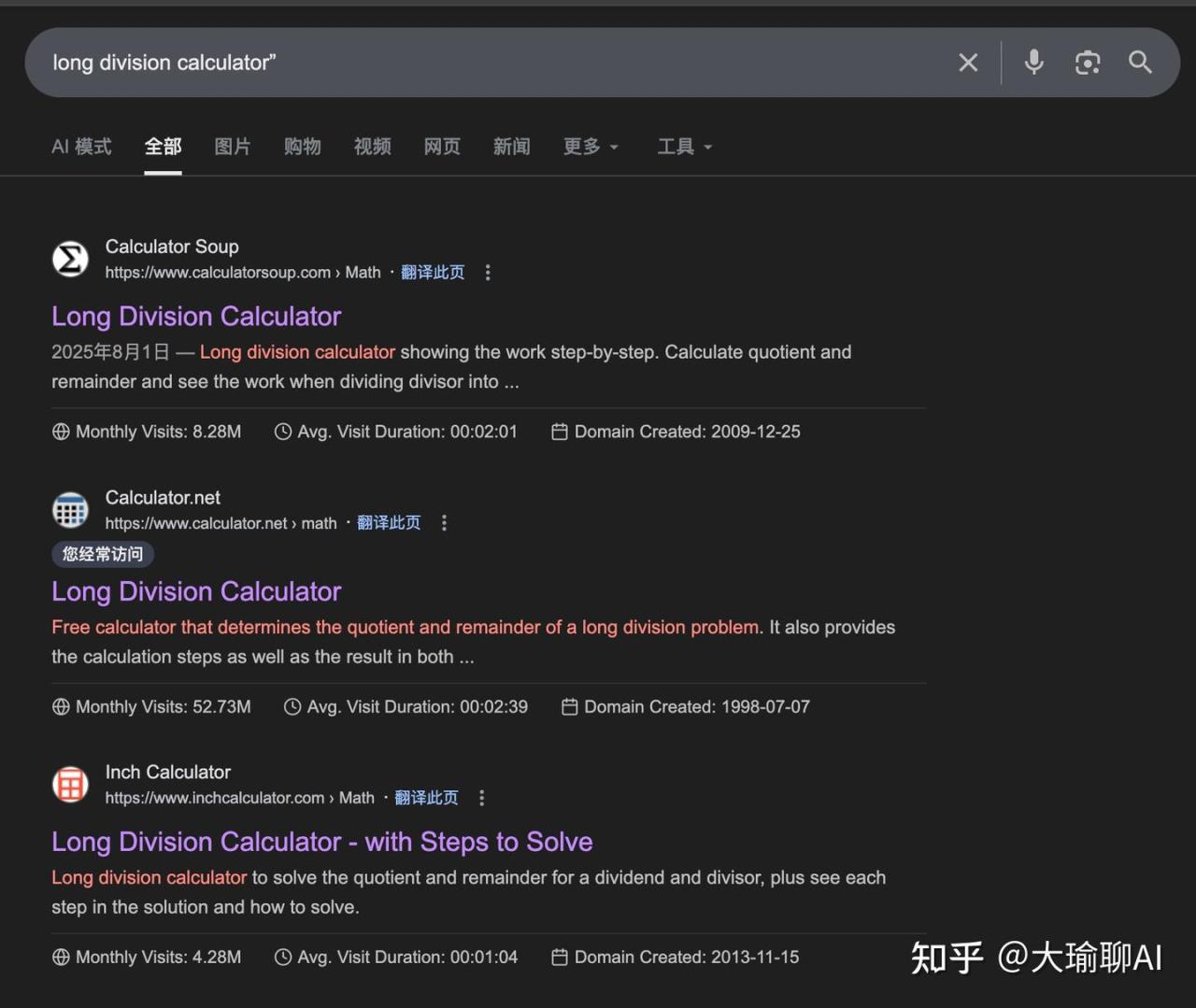Switch to the 图片 tab

coord(233,147)
